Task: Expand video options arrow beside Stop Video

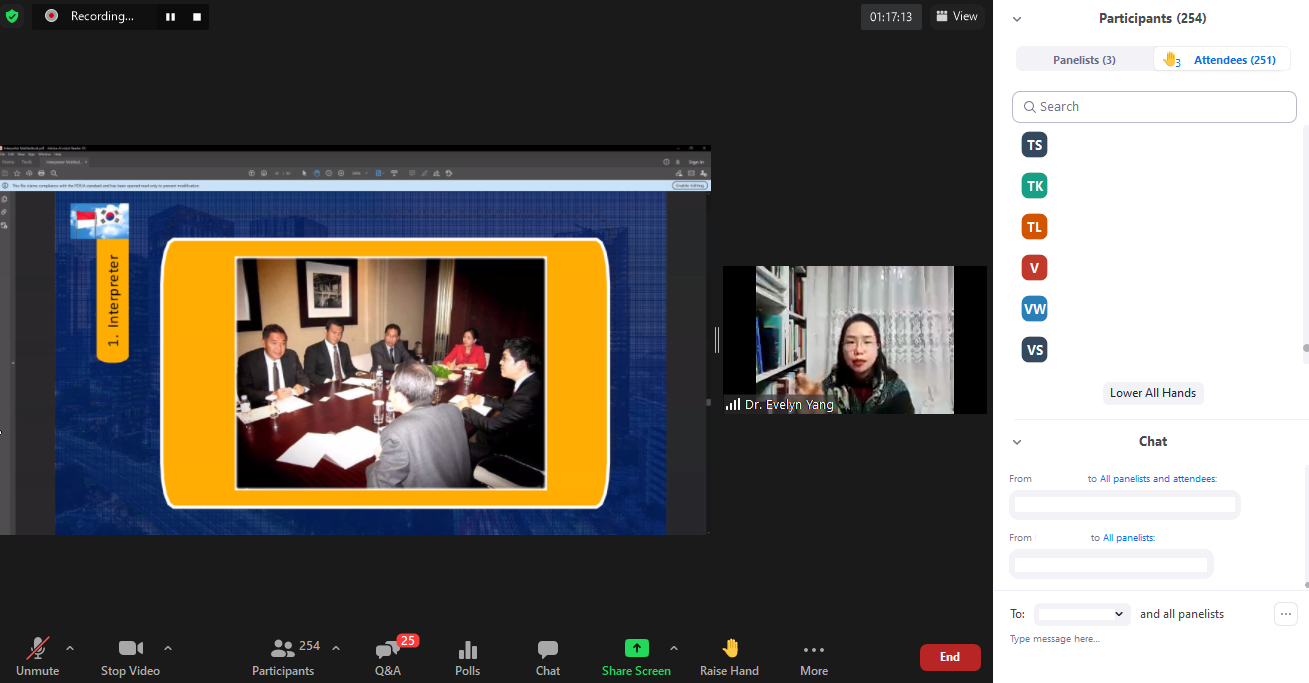Action: [x=168, y=648]
